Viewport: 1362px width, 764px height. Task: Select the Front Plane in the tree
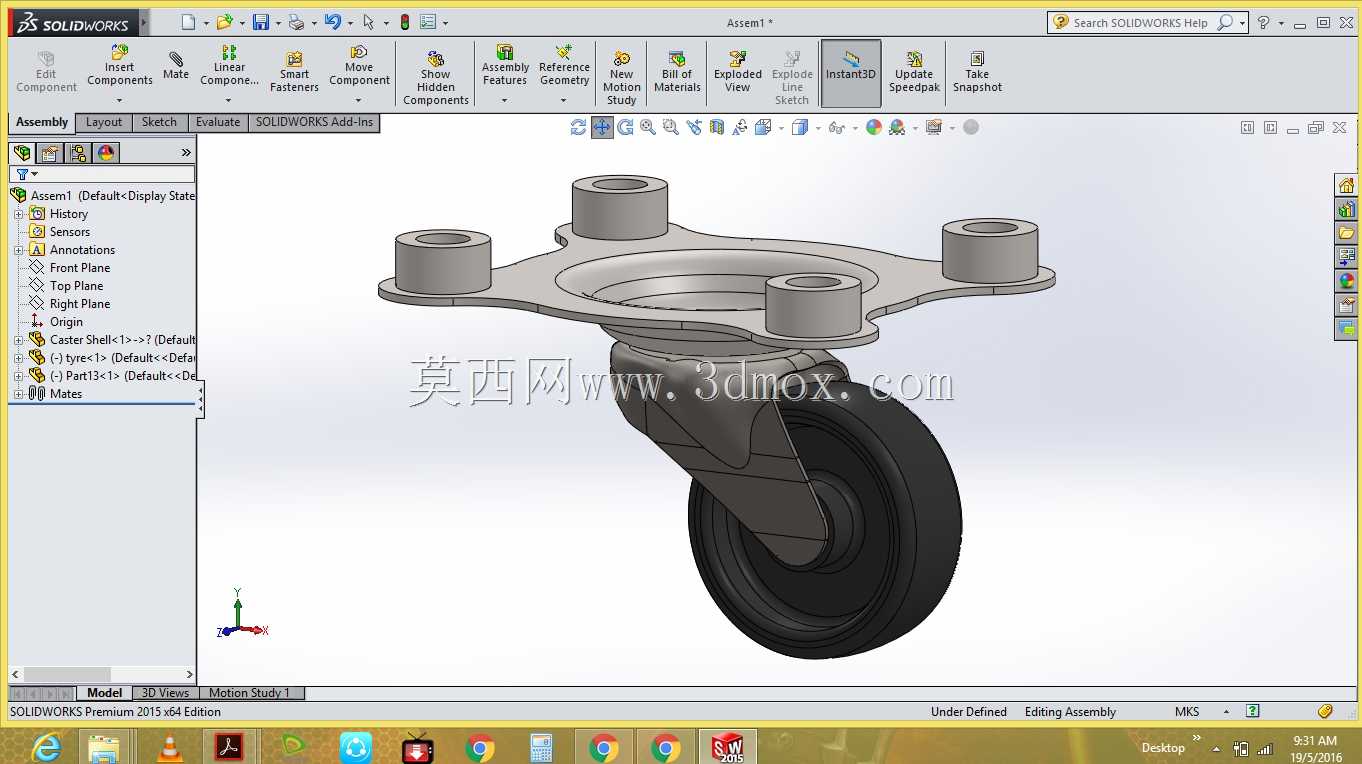(80, 268)
